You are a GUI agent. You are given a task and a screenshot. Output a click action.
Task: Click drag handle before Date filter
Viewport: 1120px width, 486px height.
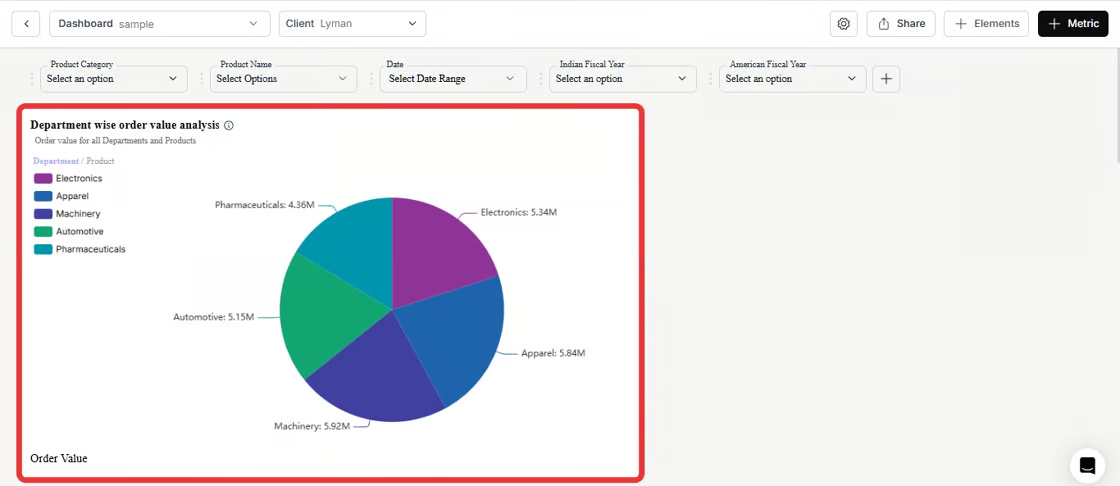pyautogui.click(x=371, y=79)
